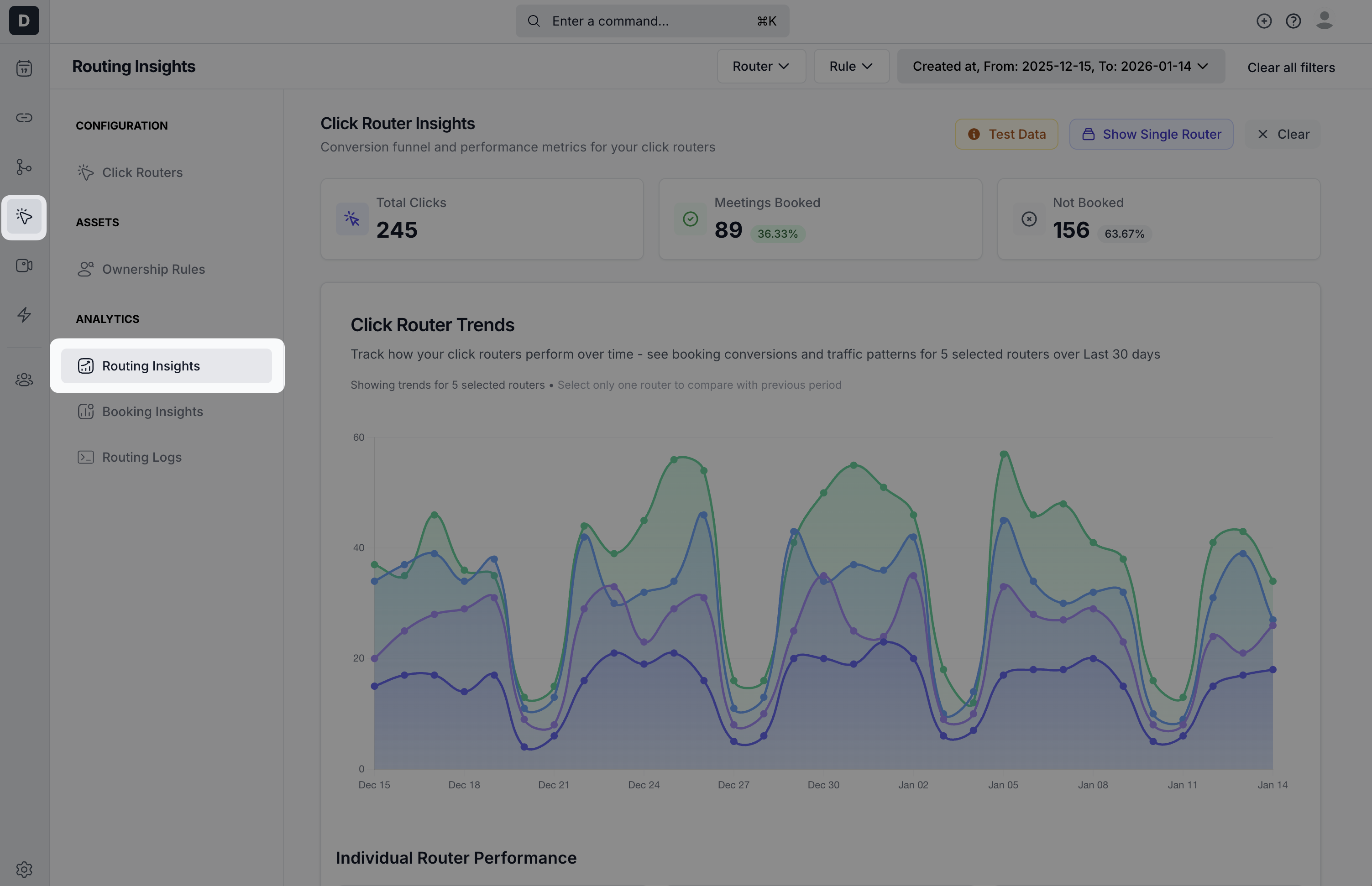Click the link icon in left sidebar

pos(24,118)
